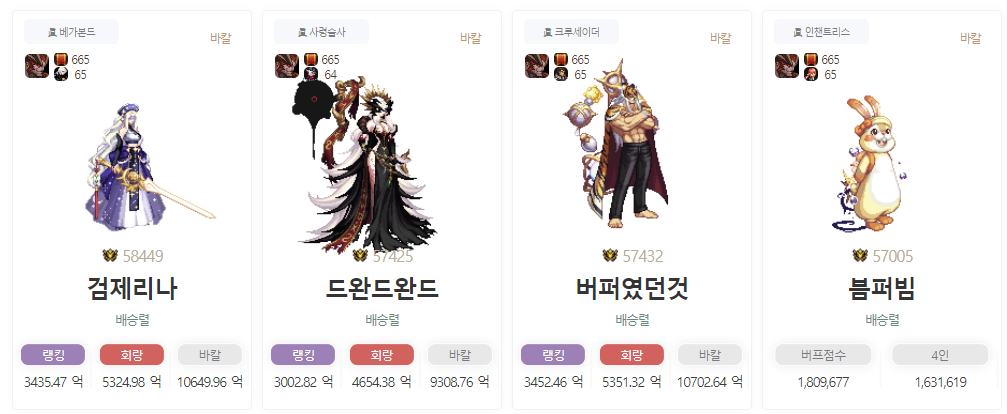Open the 드완드완드 character name link
The width and height of the screenshot is (1007, 414).
[382, 289]
